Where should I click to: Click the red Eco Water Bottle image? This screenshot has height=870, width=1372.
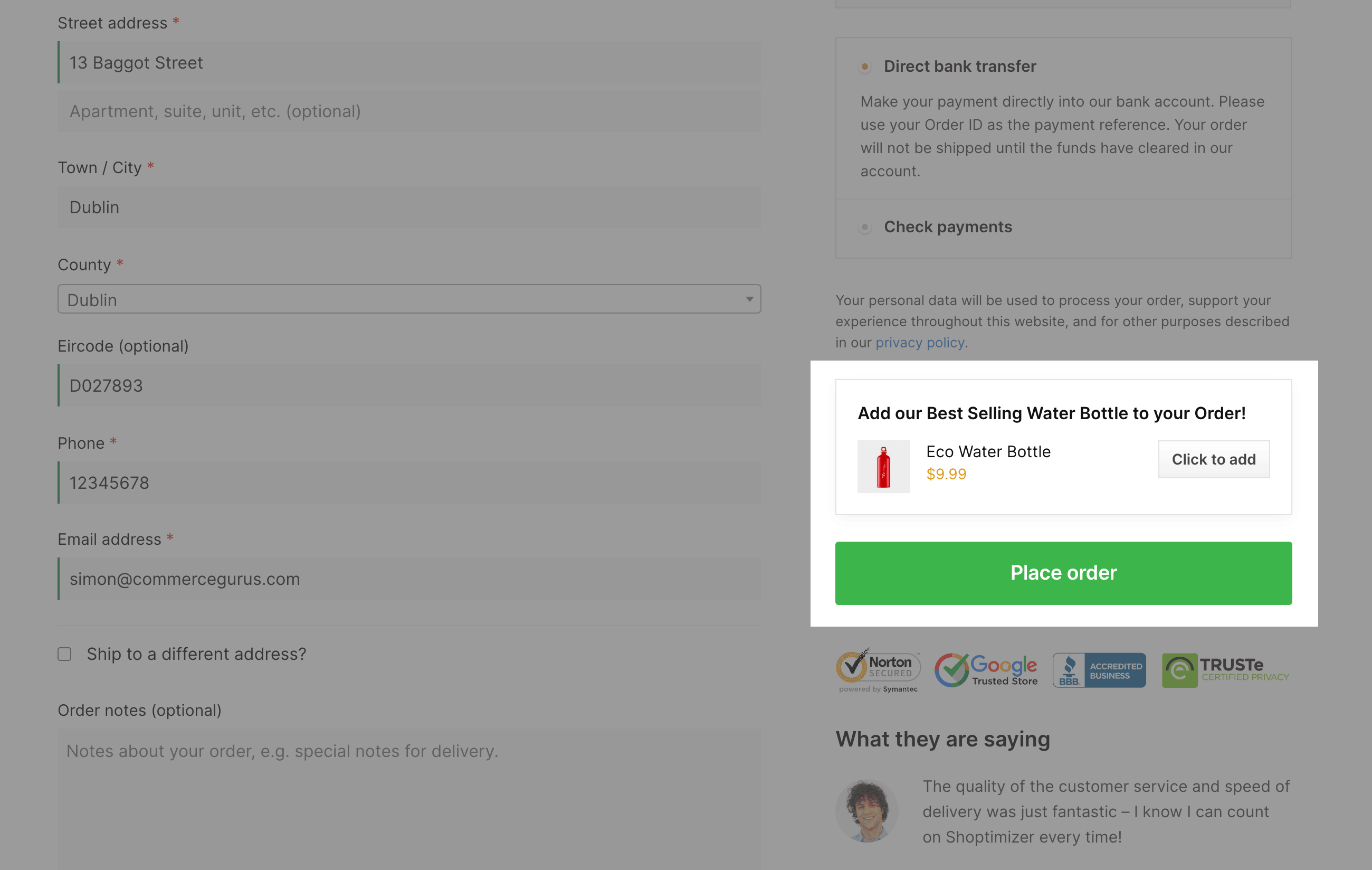(884, 466)
